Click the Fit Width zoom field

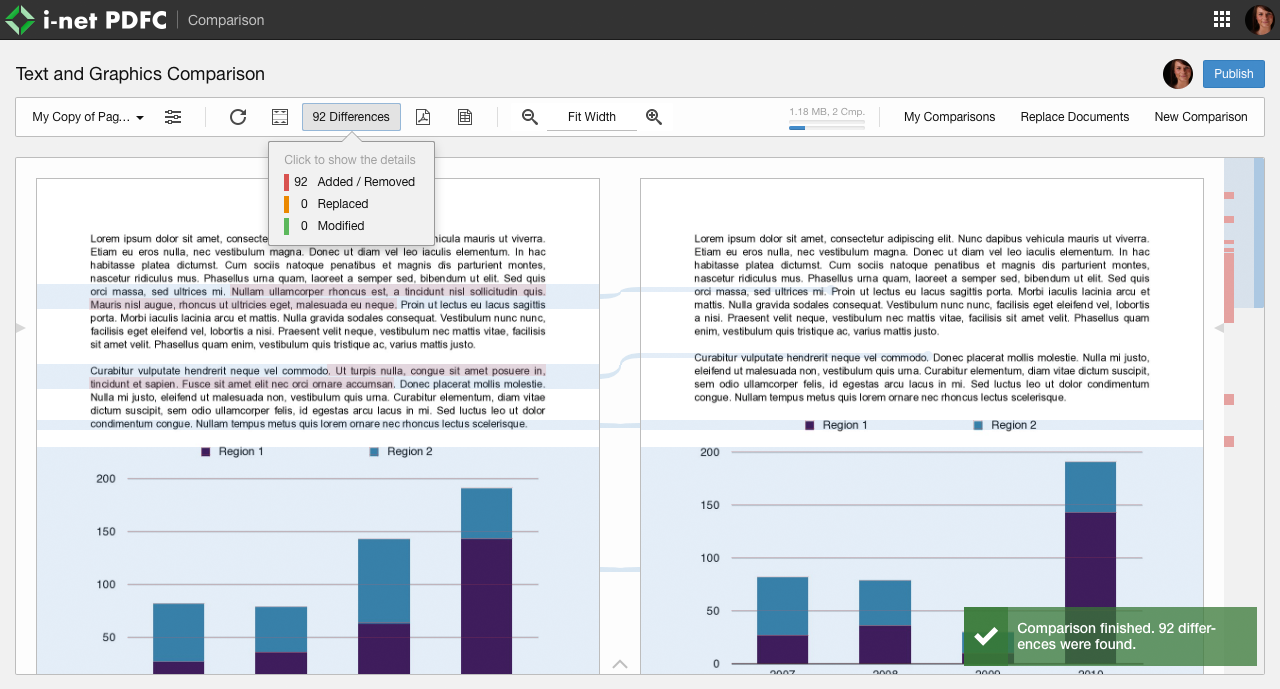coord(592,117)
